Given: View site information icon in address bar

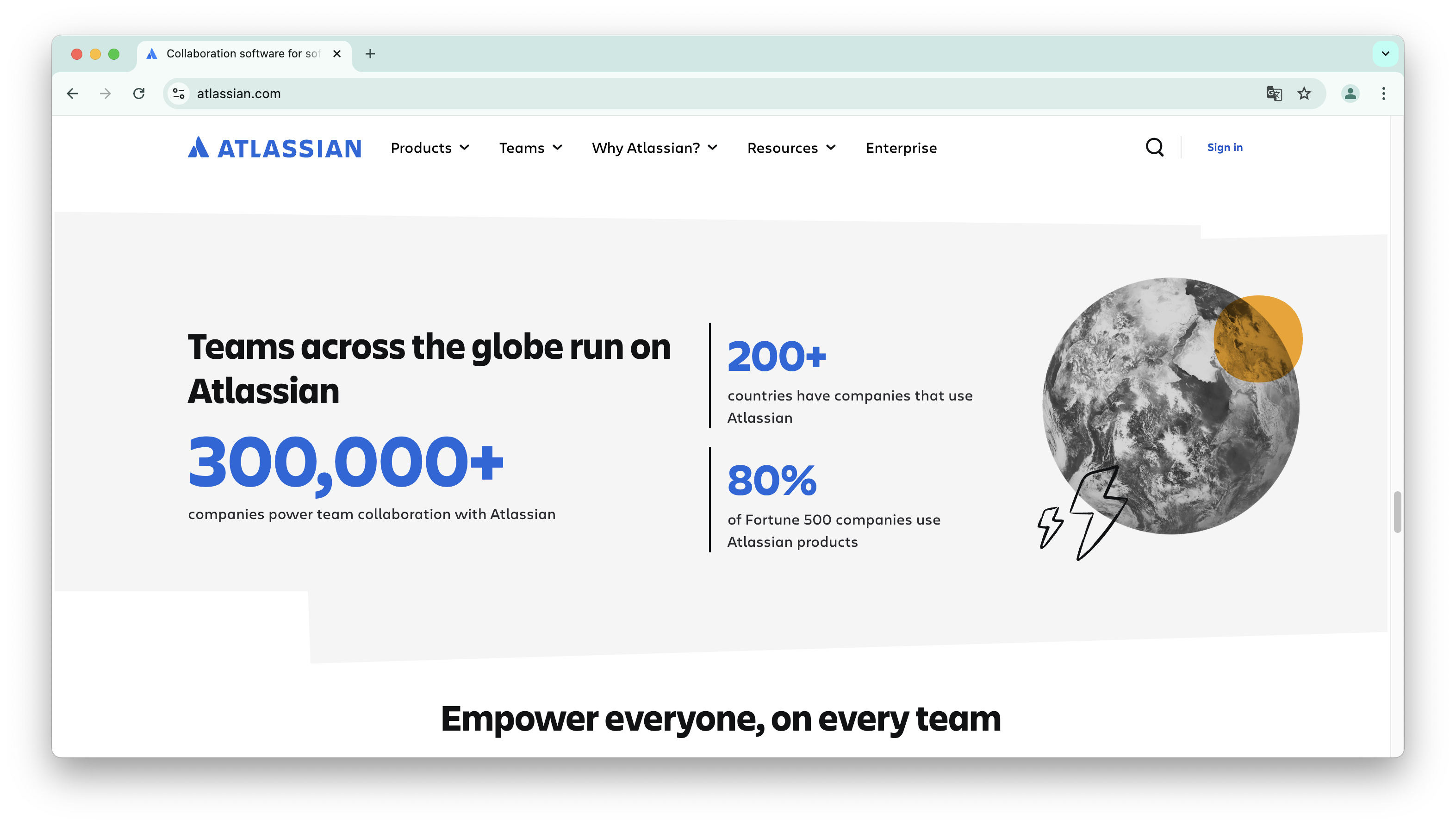Looking at the screenshot, I should (x=179, y=94).
